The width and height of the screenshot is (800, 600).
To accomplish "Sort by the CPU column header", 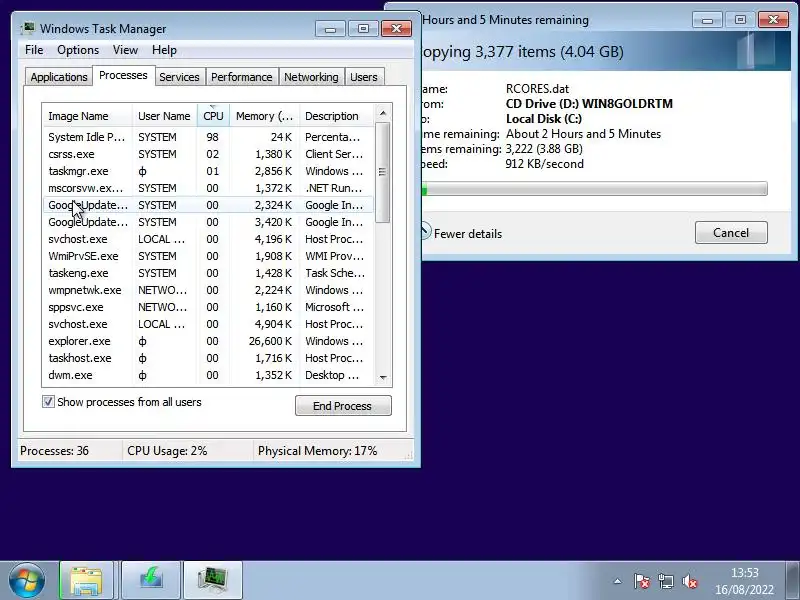I will [x=213, y=116].
